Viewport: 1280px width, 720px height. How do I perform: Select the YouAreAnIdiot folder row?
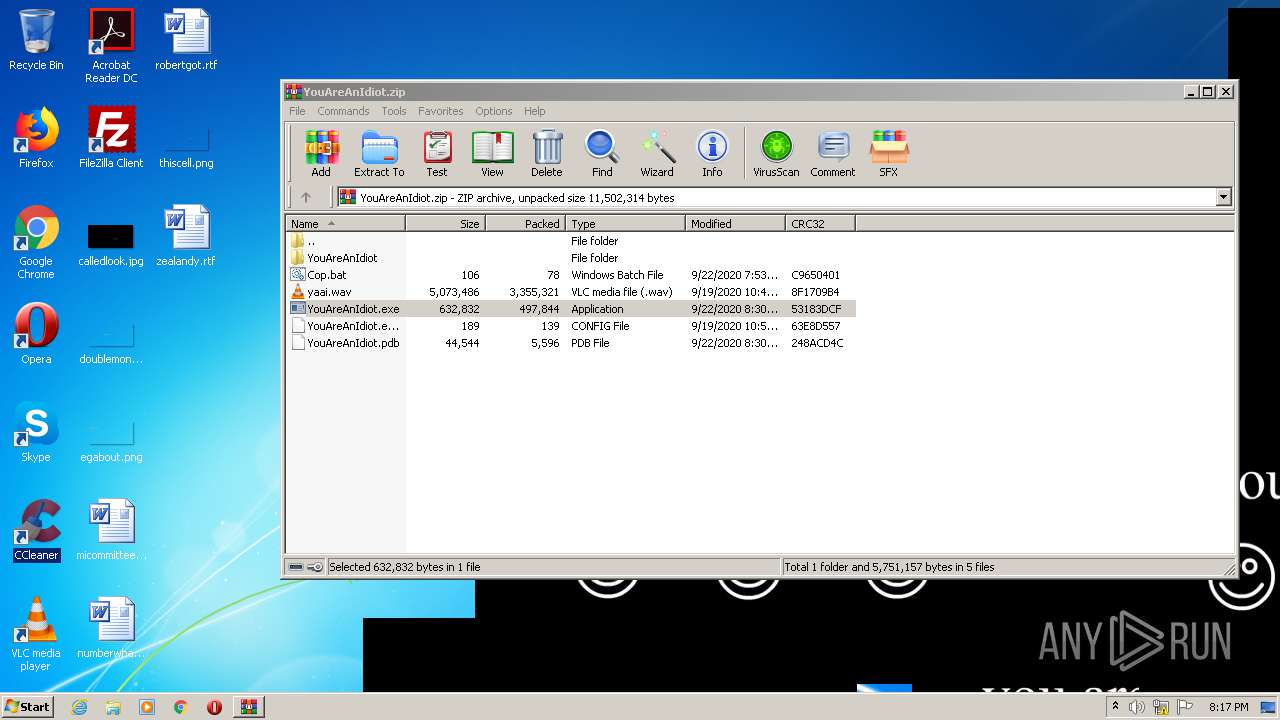tap(571, 258)
